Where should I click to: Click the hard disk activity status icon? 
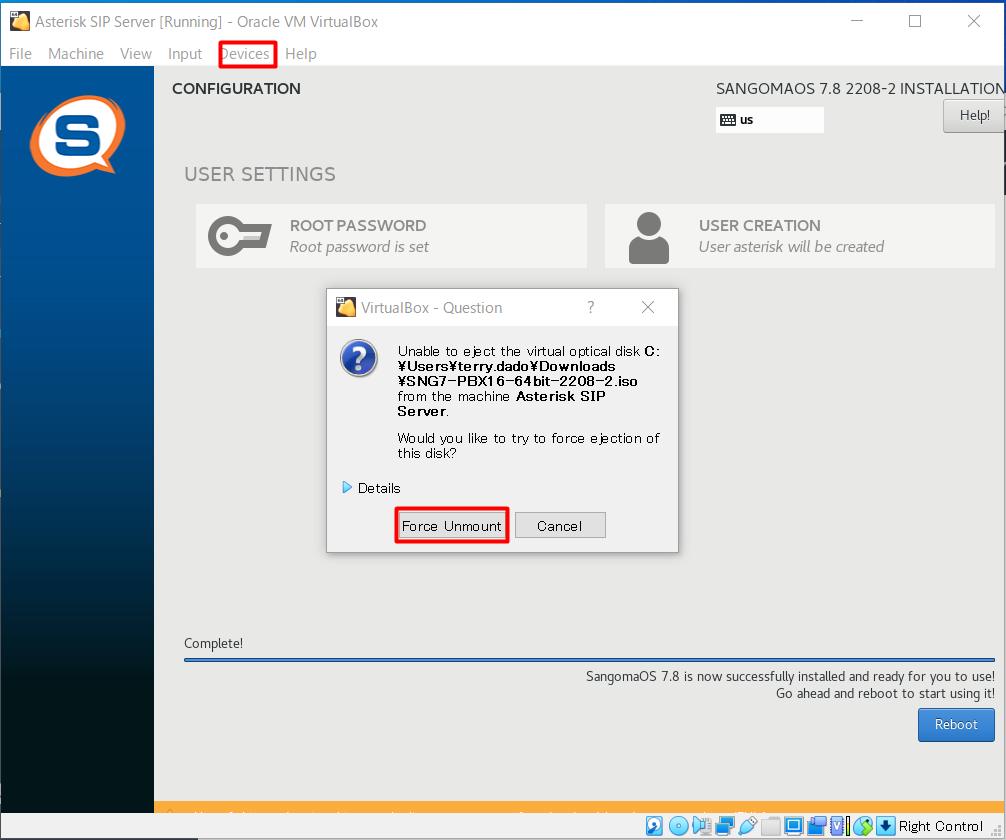point(654,826)
